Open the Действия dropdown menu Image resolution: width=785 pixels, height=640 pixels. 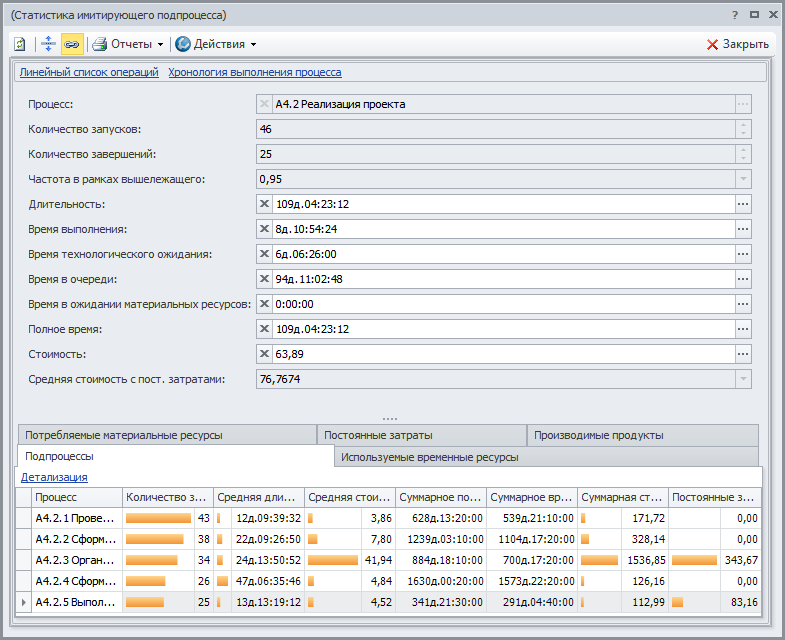pos(215,44)
